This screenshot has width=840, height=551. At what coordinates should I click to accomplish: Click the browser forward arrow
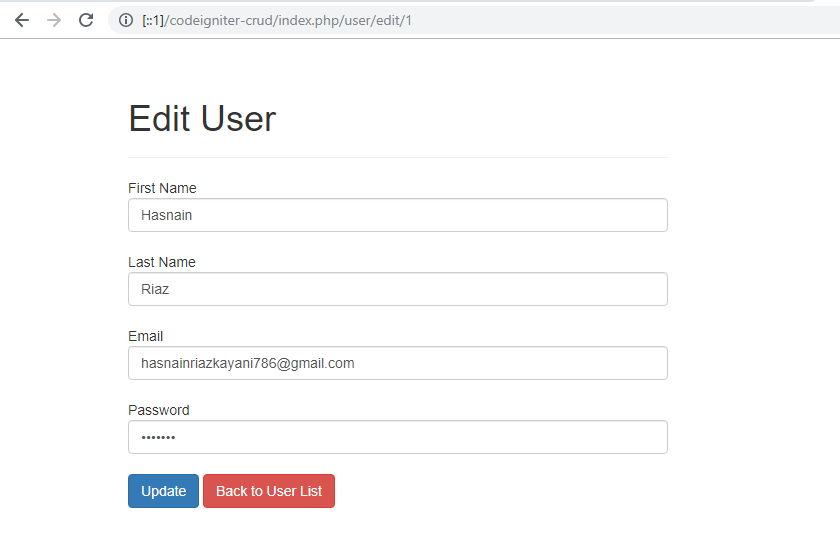click(x=54, y=20)
